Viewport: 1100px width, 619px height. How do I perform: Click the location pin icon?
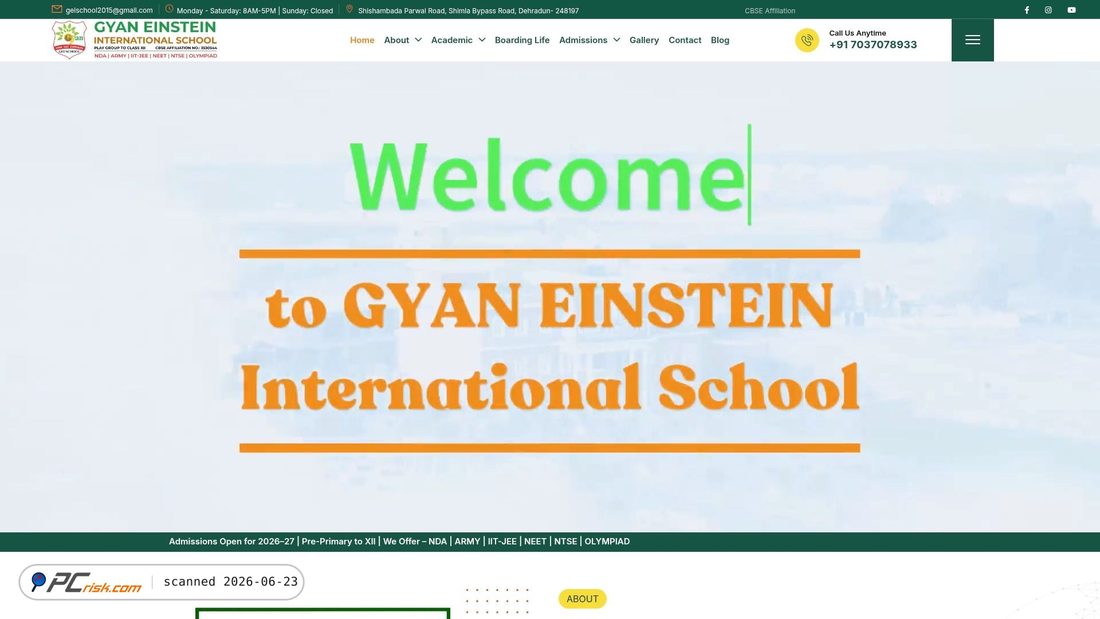point(349,9)
